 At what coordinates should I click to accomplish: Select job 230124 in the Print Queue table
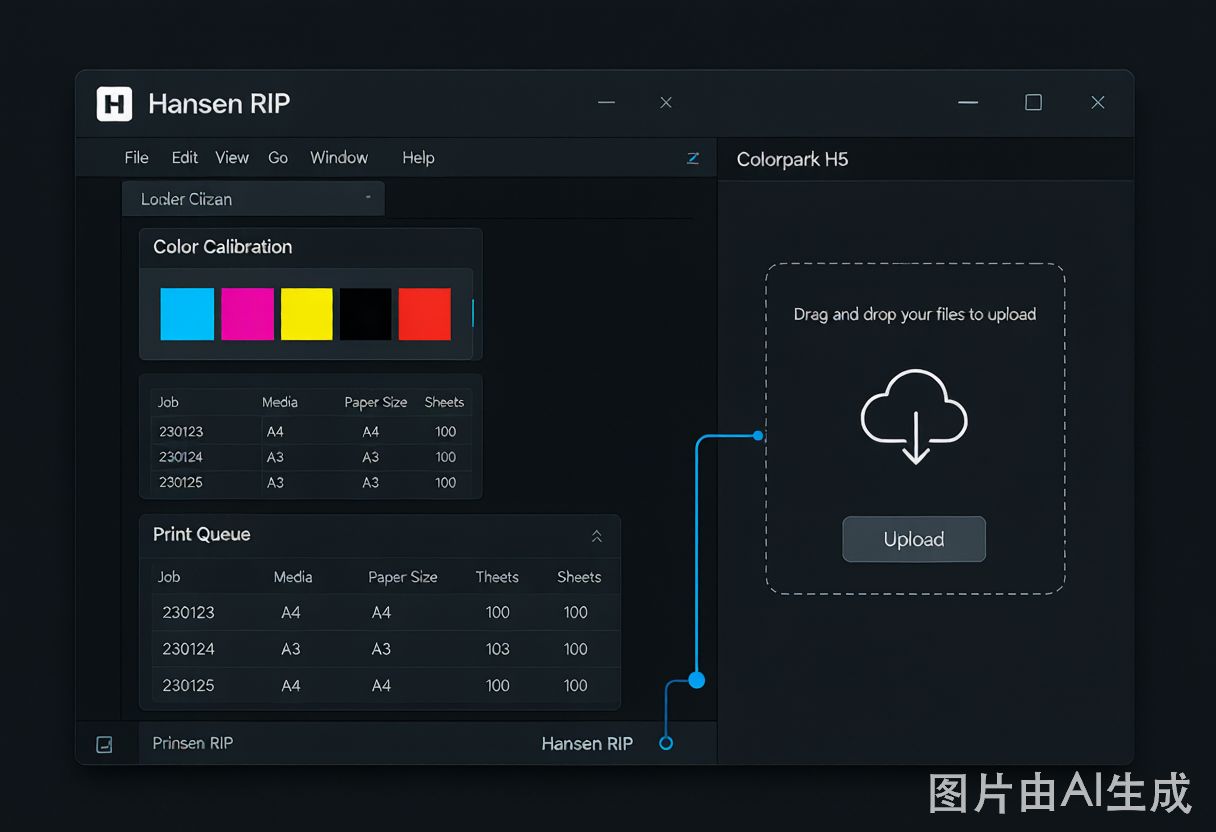386,649
